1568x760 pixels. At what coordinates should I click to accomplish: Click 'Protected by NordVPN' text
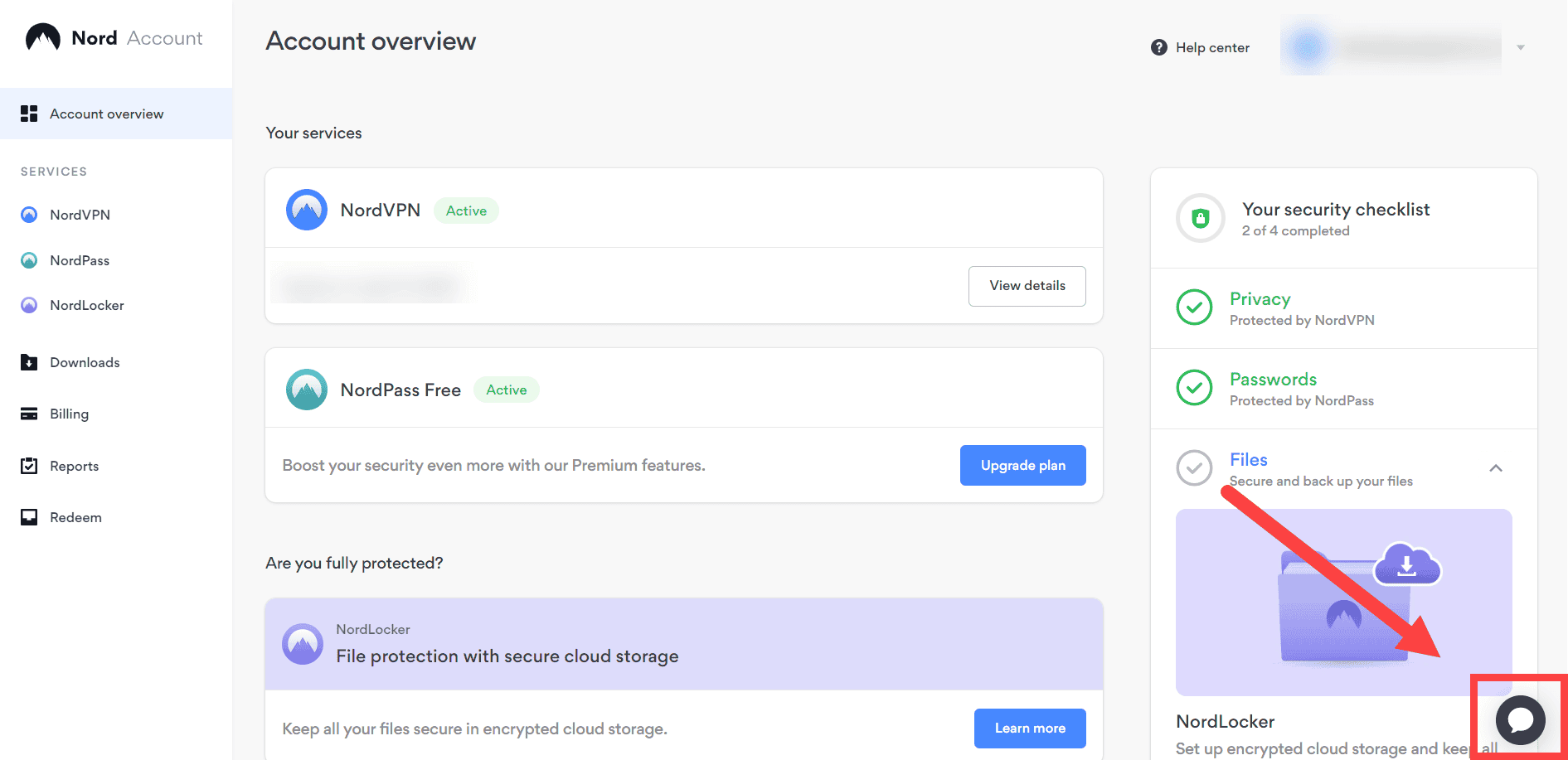(x=1302, y=321)
